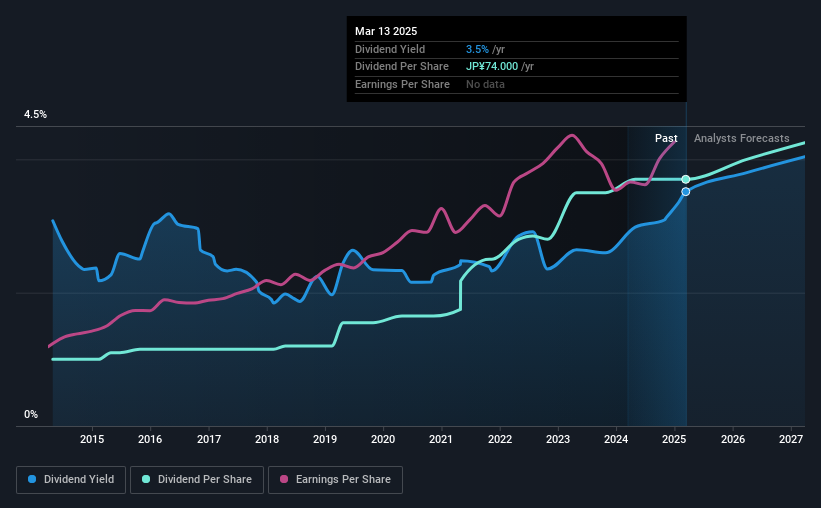This screenshot has height=508, width=821.
Task: Click the 4.5% y-axis label
Action: click(x=36, y=115)
